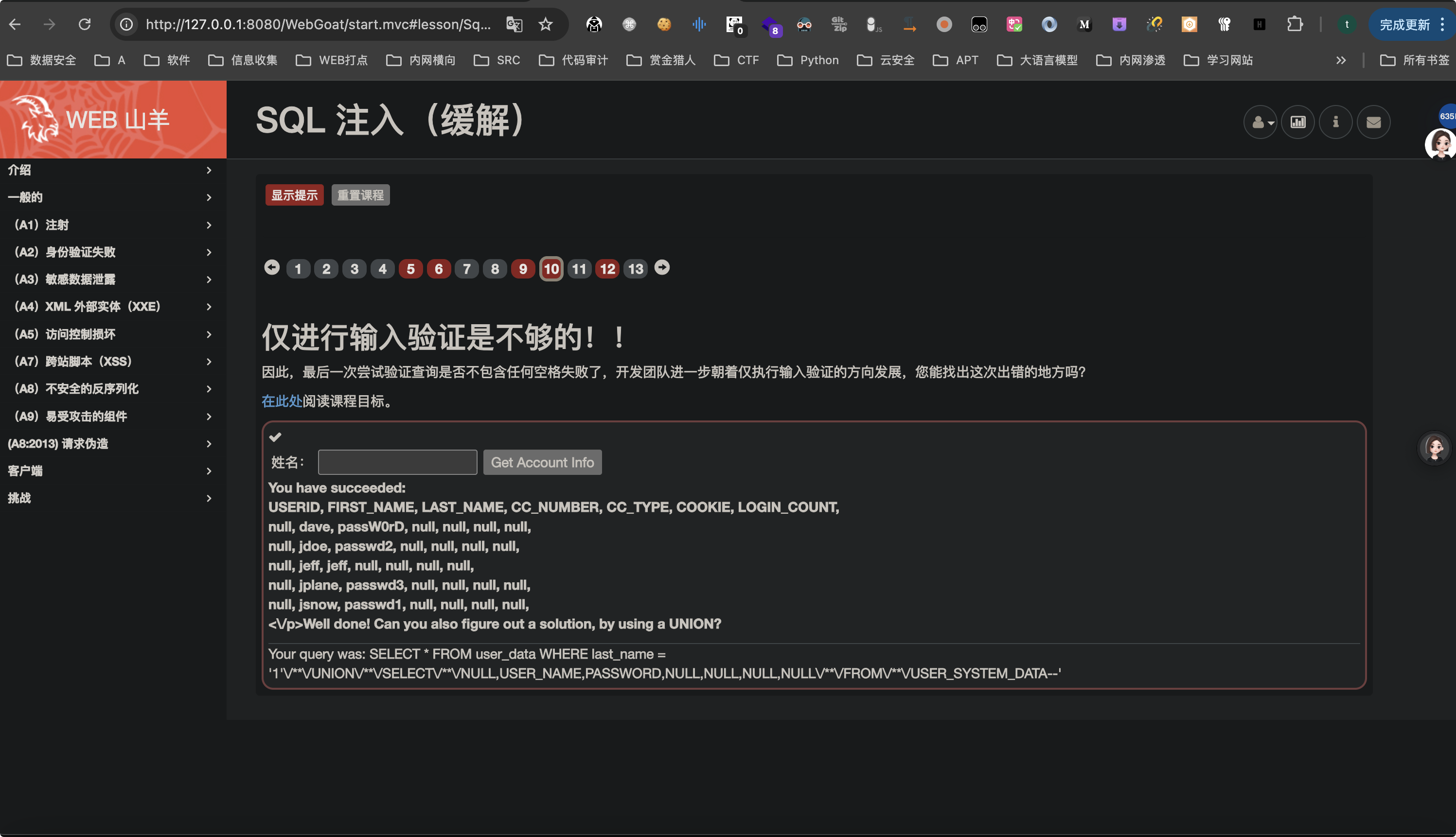Select lesson page 10
1456x837 pixels.
(551, 268)
